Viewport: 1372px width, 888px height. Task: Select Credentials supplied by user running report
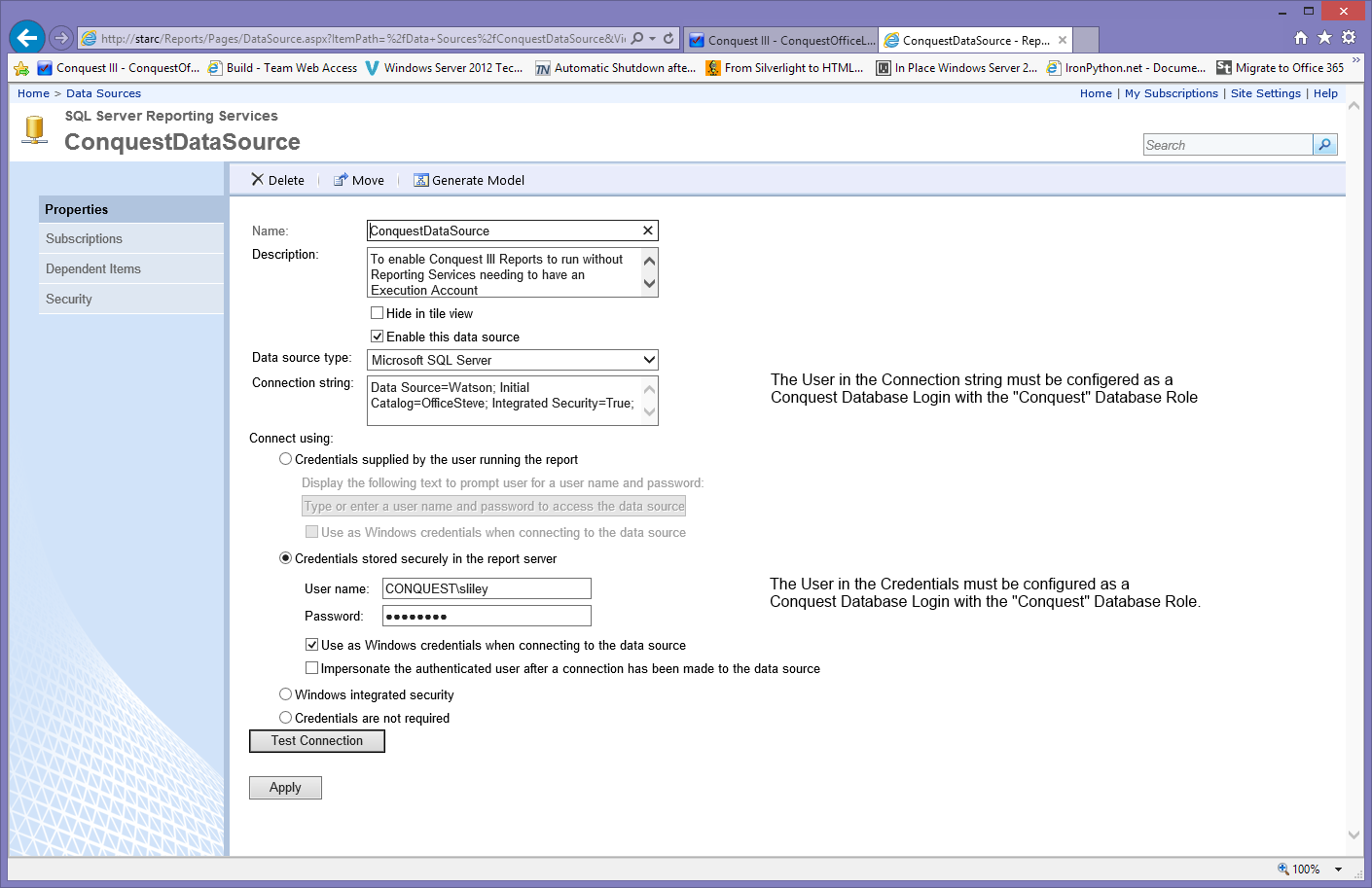(285, 459)
